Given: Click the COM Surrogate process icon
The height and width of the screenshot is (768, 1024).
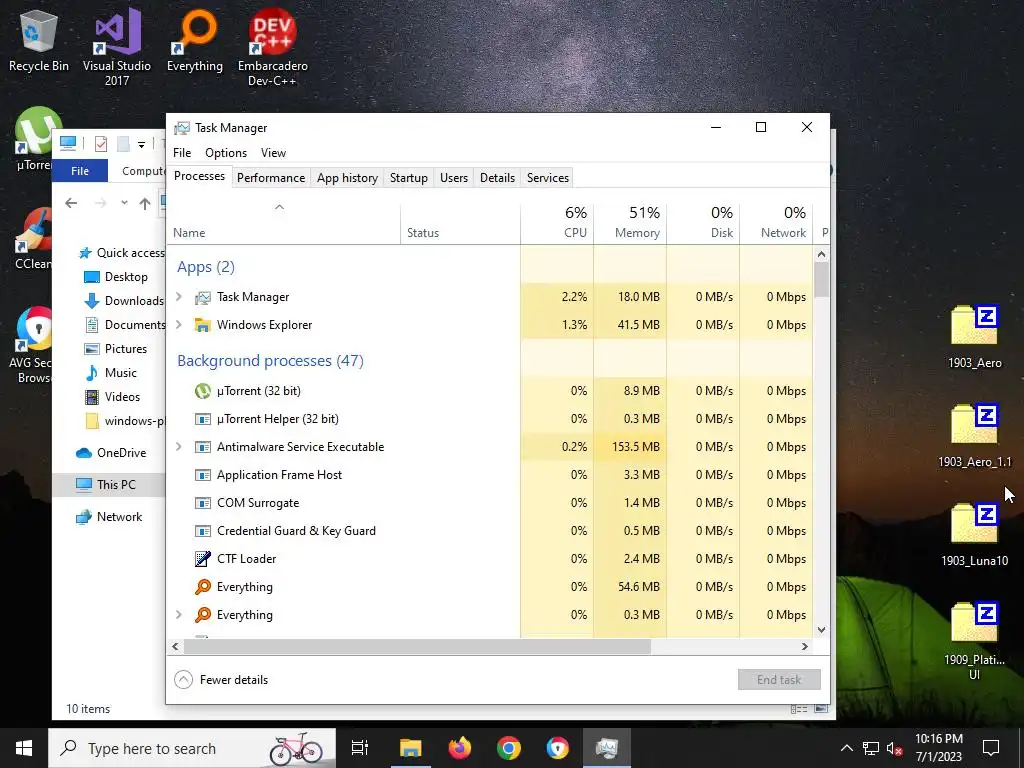Looking at the screenshot, I should coord(202,503).
